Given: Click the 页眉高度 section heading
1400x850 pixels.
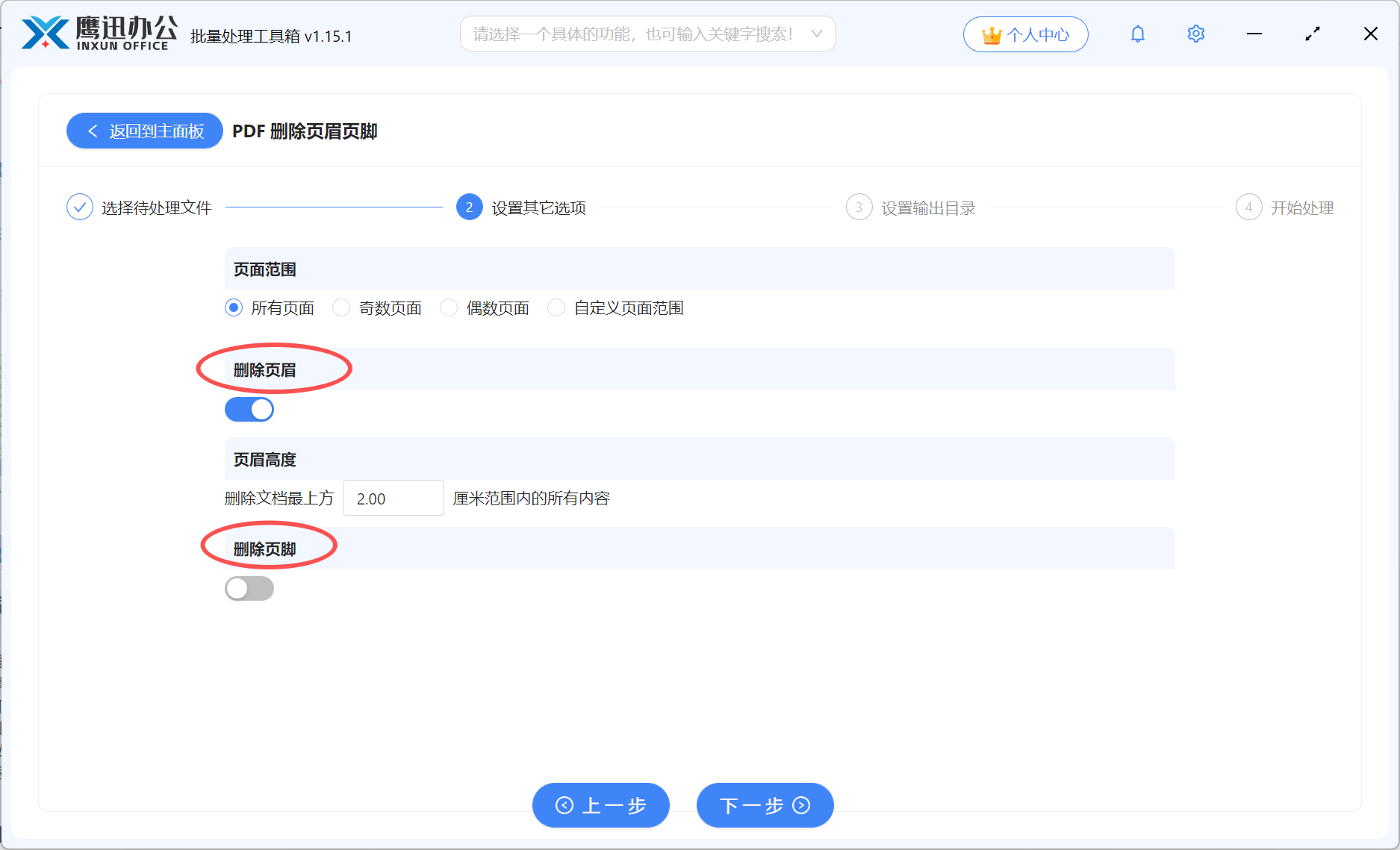Looking at the screenshot, I should click(x=265, y=460).
